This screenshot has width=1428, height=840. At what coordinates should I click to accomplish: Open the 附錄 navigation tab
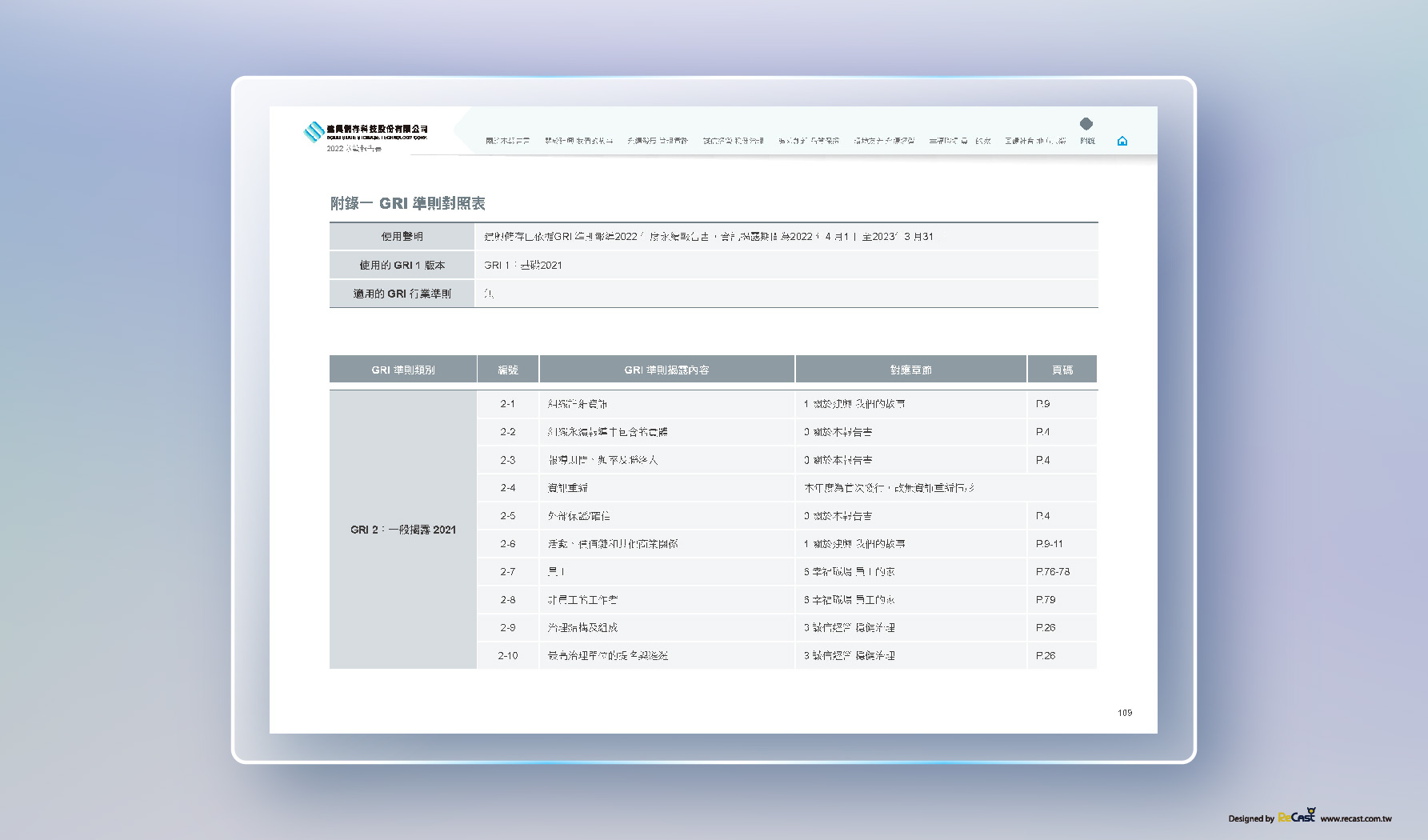click(x=1087, y=141)
